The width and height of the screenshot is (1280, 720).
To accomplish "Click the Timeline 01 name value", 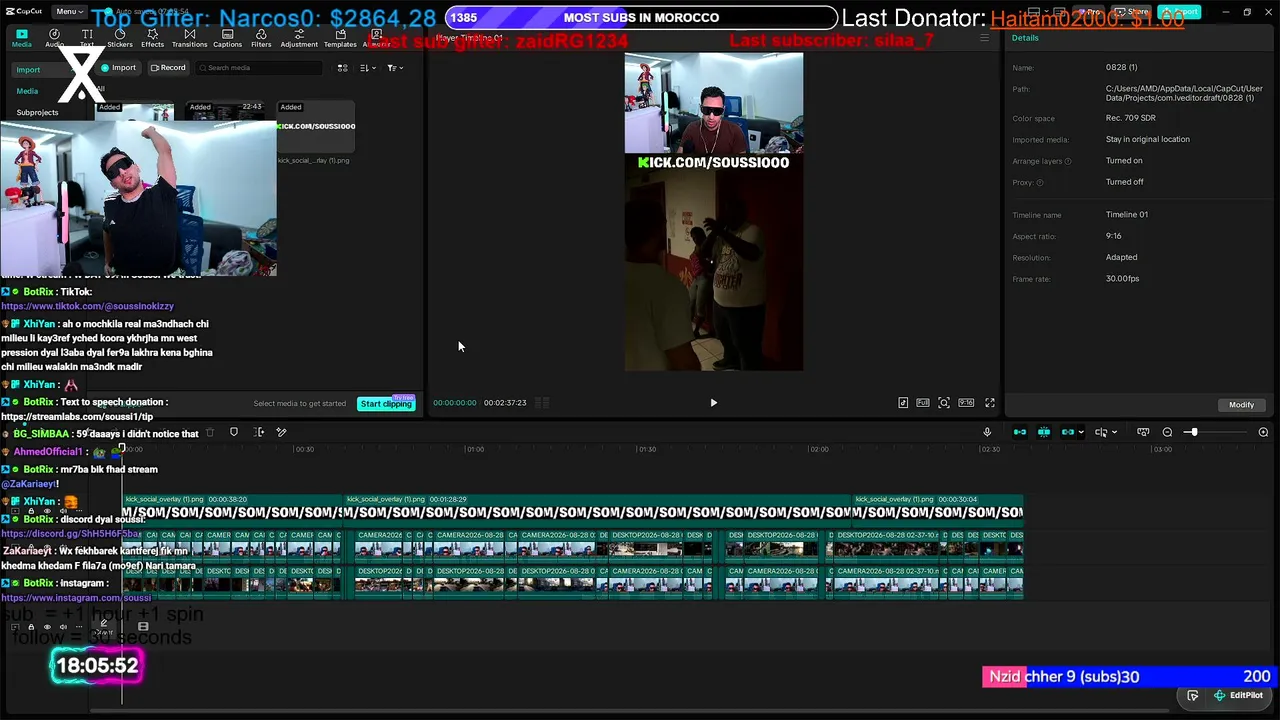I will pos(1127,215).
